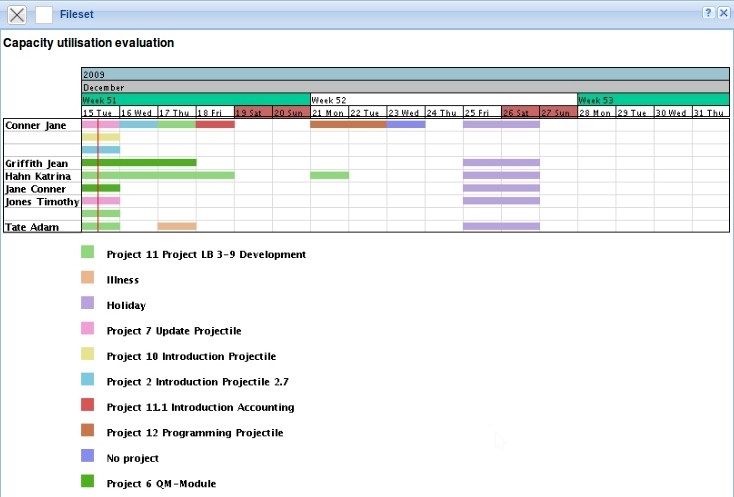Select the Week 52 header

(443, 100)
